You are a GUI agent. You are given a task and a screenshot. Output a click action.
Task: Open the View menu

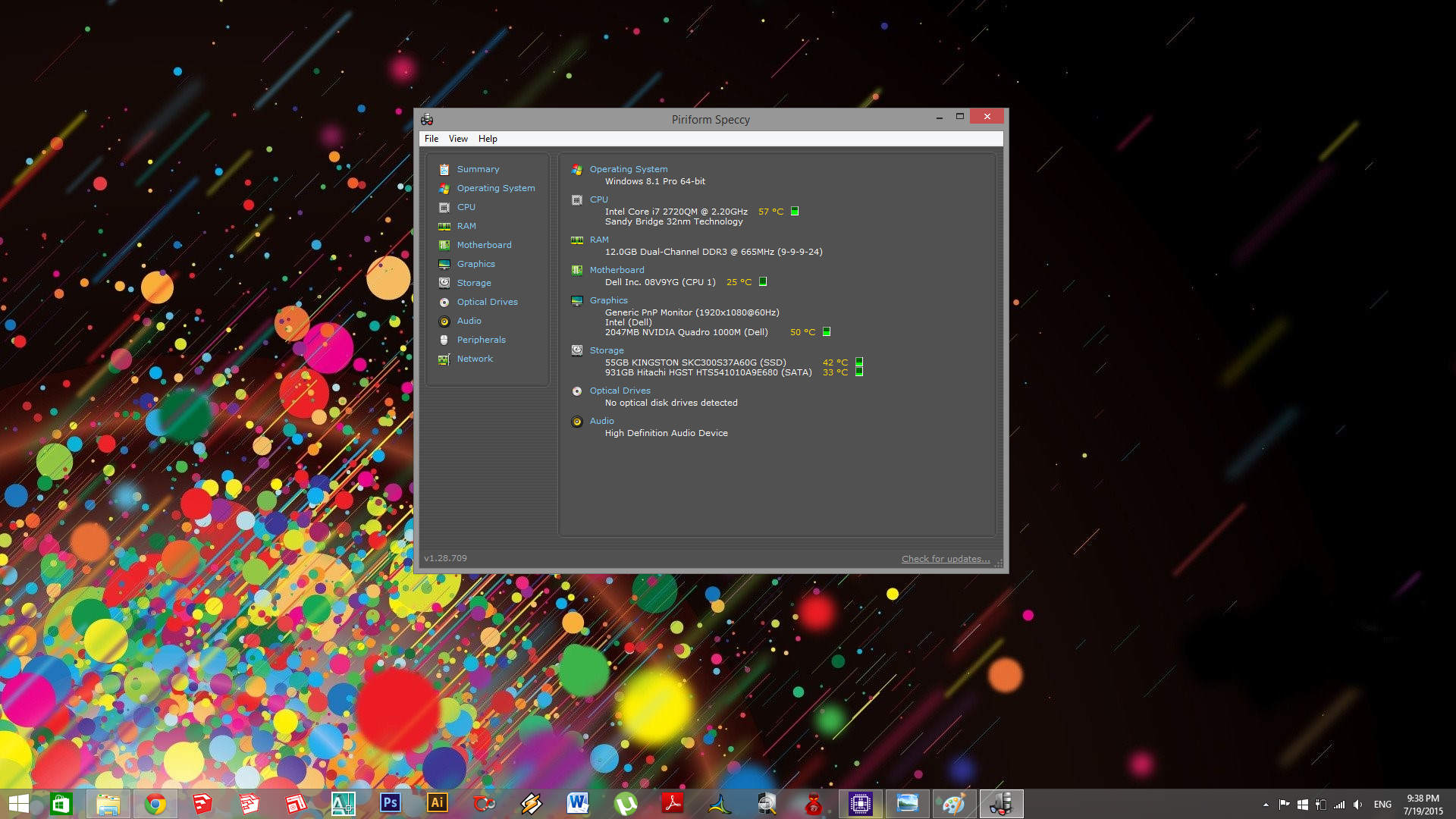458,139
